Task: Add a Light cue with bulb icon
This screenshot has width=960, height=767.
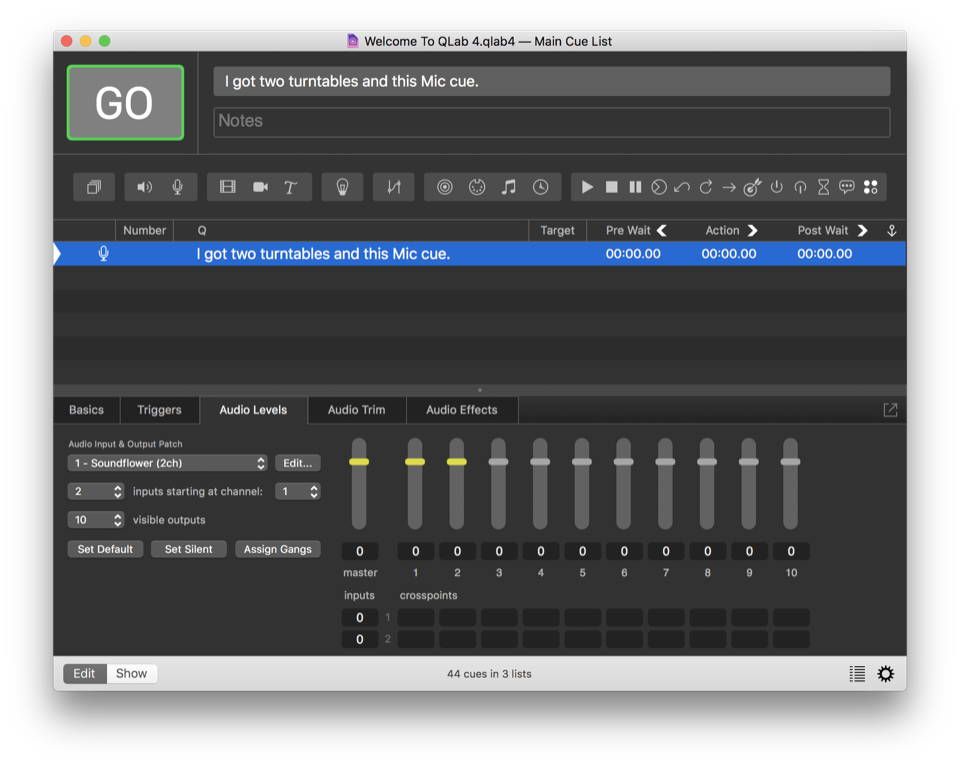Action: pyautogui.click(x=342, y=187)
